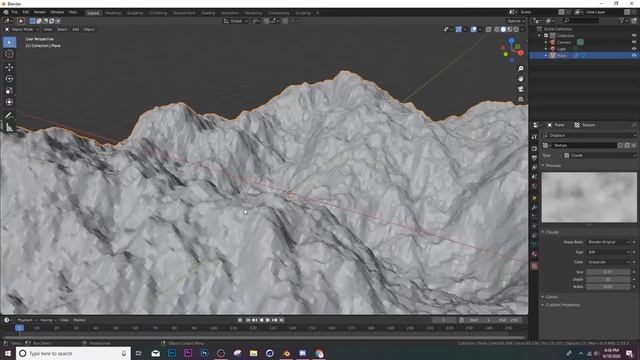The width and height of the screenshot is (640, 360).
Task: Open the World properties tab icon
Action: pos(534,187)
